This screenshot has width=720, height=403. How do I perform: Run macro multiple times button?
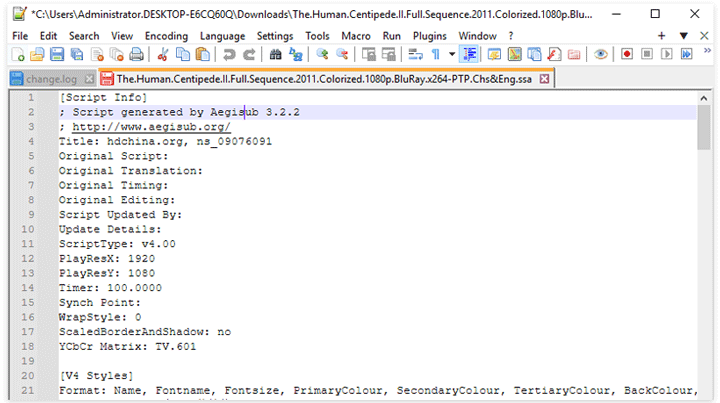pyautogui.click(x=686, y=54)
